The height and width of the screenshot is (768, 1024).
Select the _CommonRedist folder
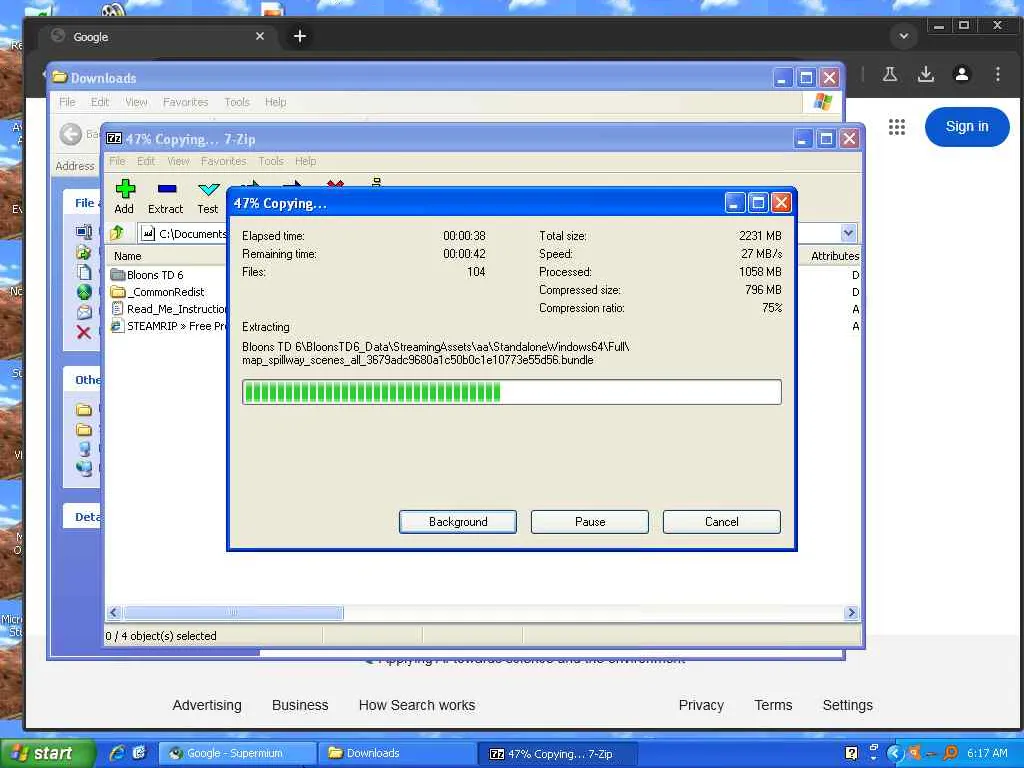tap(157, 291)
